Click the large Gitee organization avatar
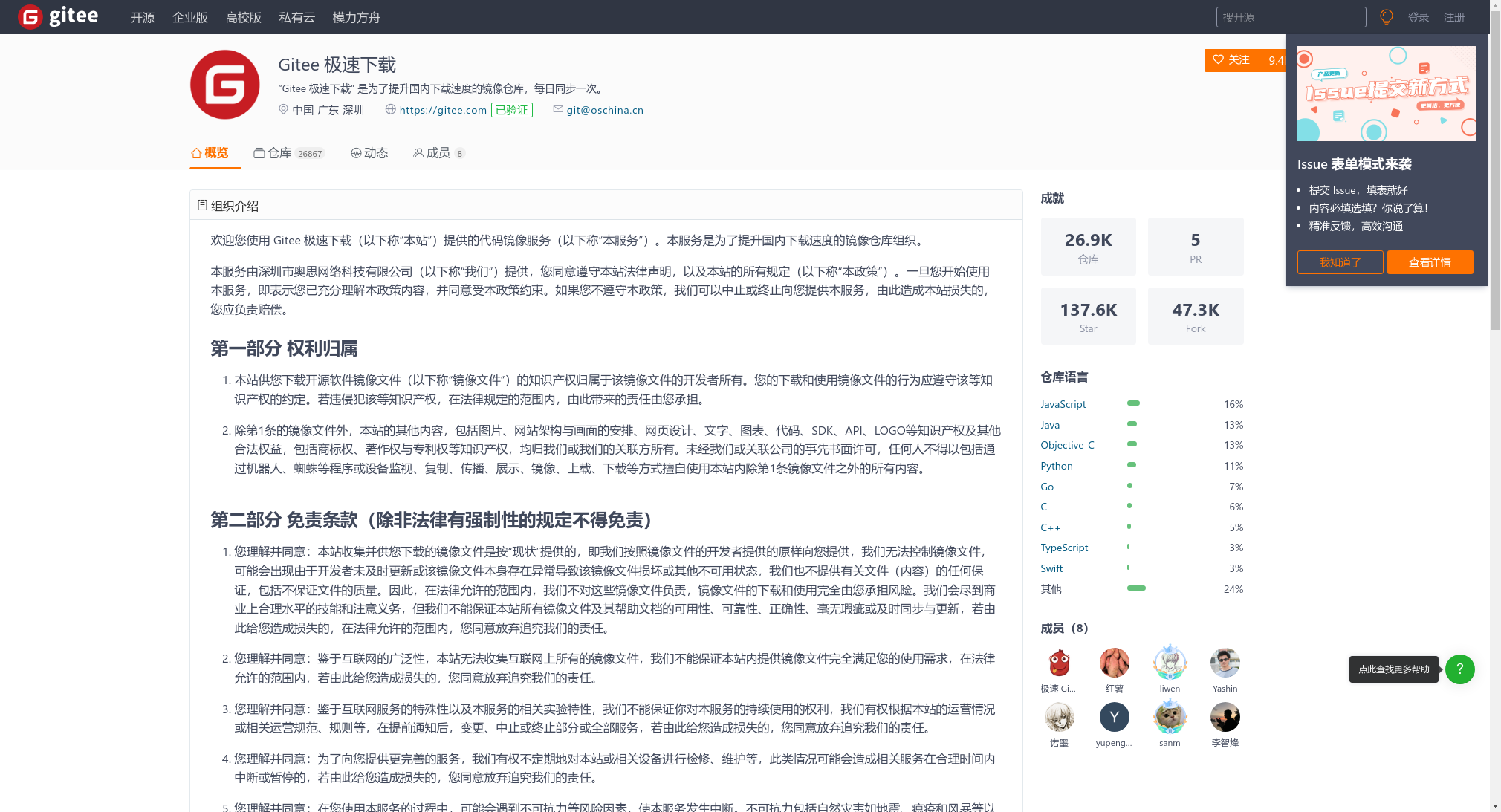The width and height of the screenshot is (1501, 812). point(224,85)
